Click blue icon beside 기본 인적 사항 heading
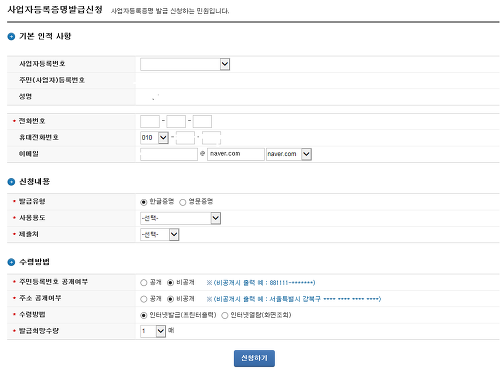The image size is (500, 371). [x=11, y=36]
